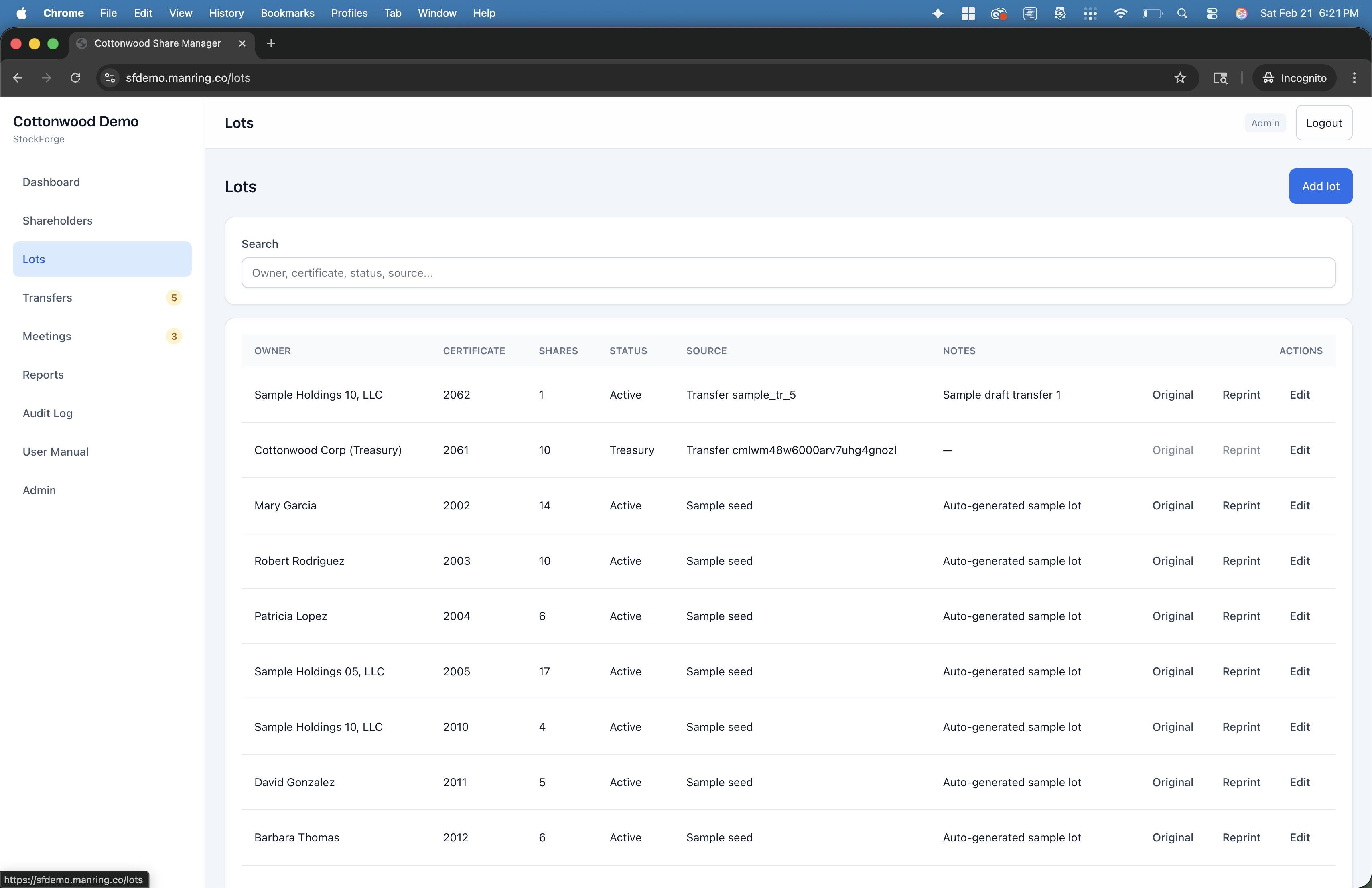Open the Transfers section in the sidebar
Viewport: 1372px width, 888px height.
[x=47, y=297]
